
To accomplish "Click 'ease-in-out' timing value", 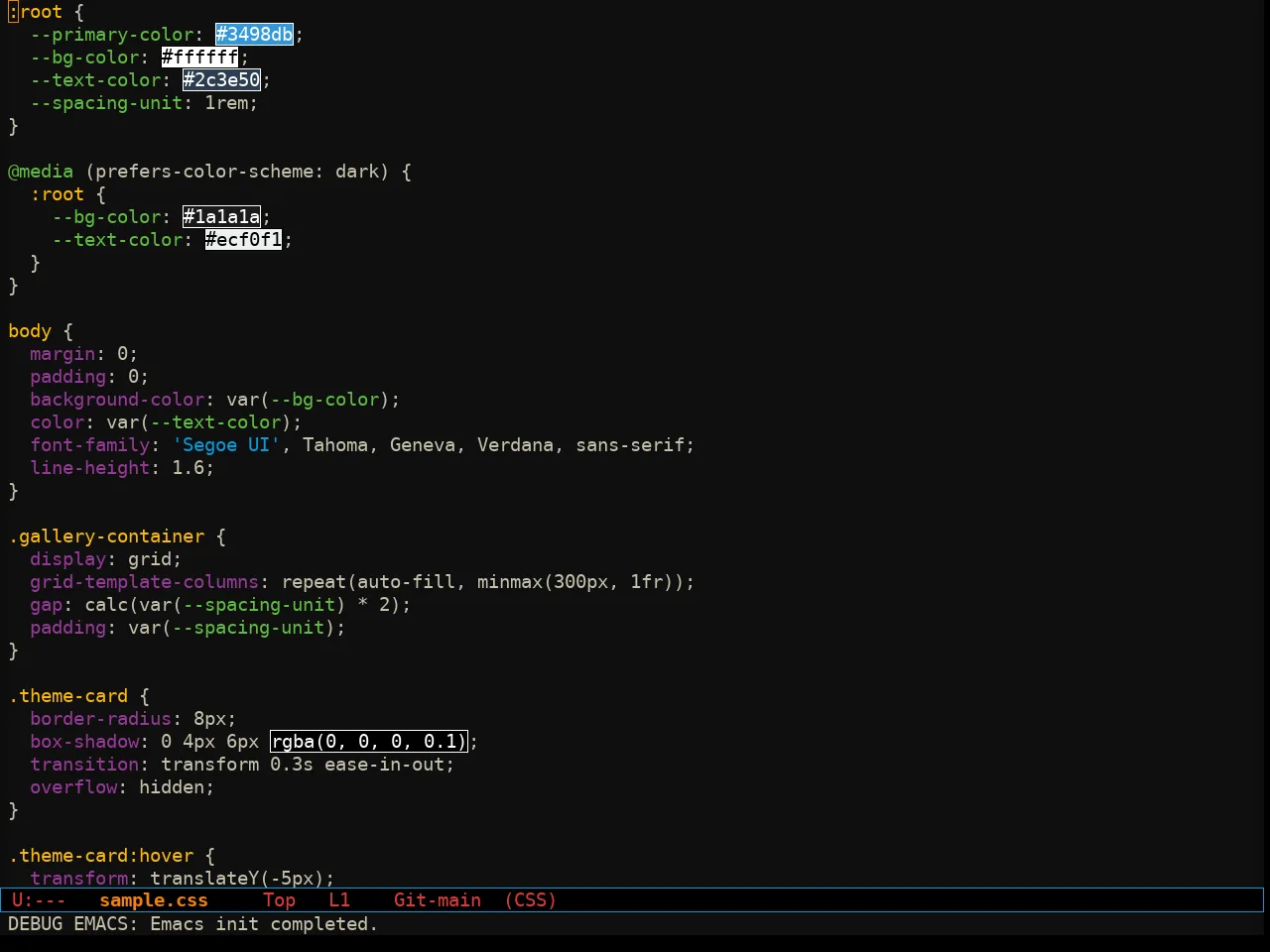I will 384,765.
